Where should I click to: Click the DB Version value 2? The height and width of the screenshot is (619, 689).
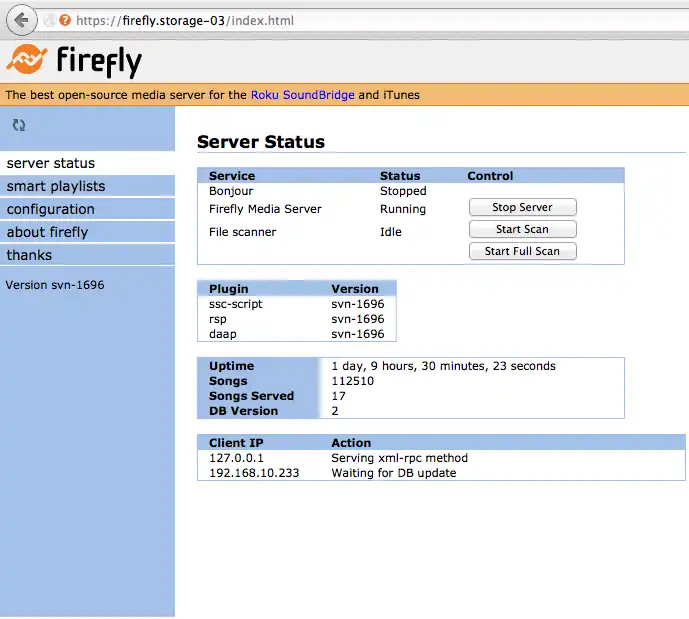[x=335, y=411]
